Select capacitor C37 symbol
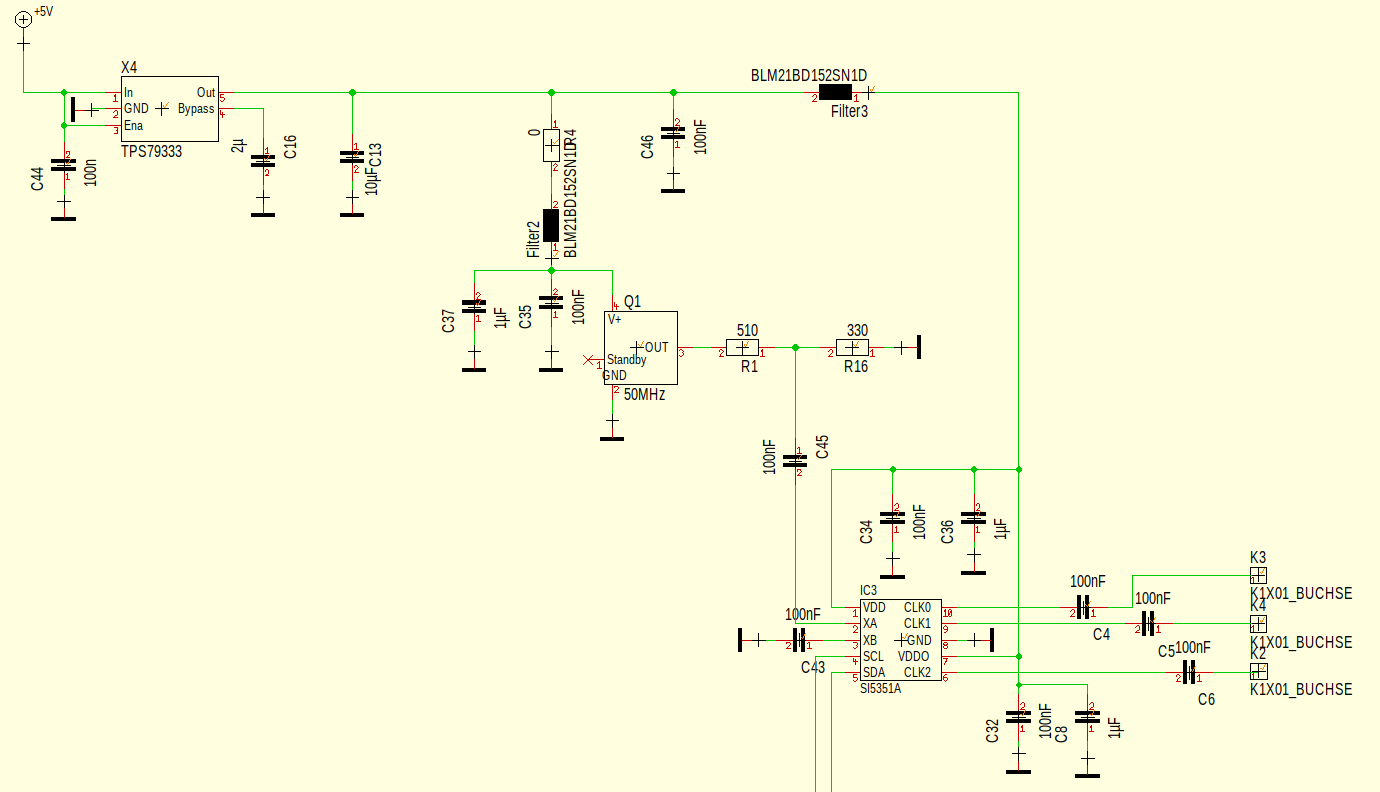The width and height of the screenshot is (1380, 792). 474,307
